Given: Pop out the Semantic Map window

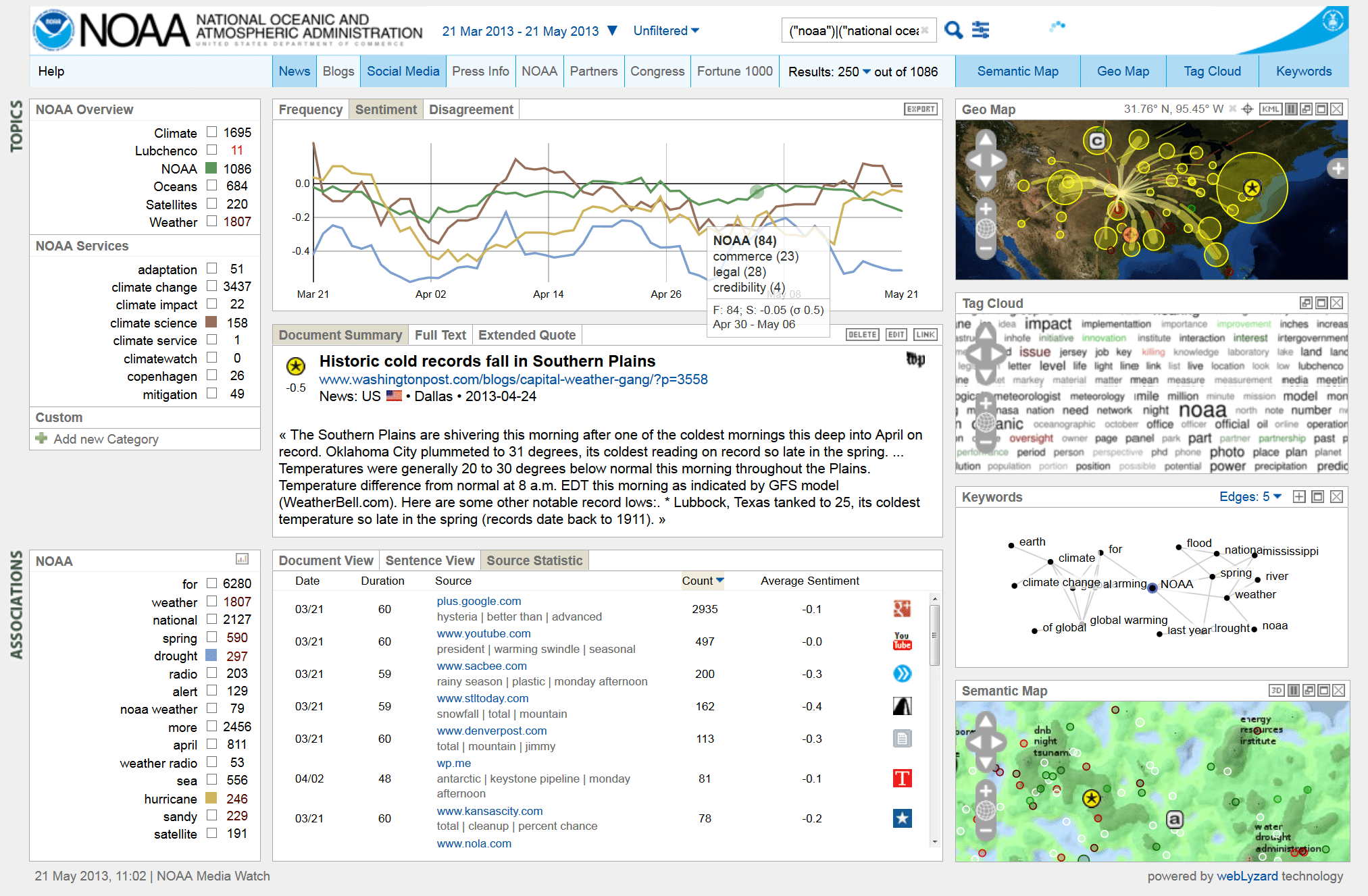Looking at the screenshot, I should (1309, 690).
